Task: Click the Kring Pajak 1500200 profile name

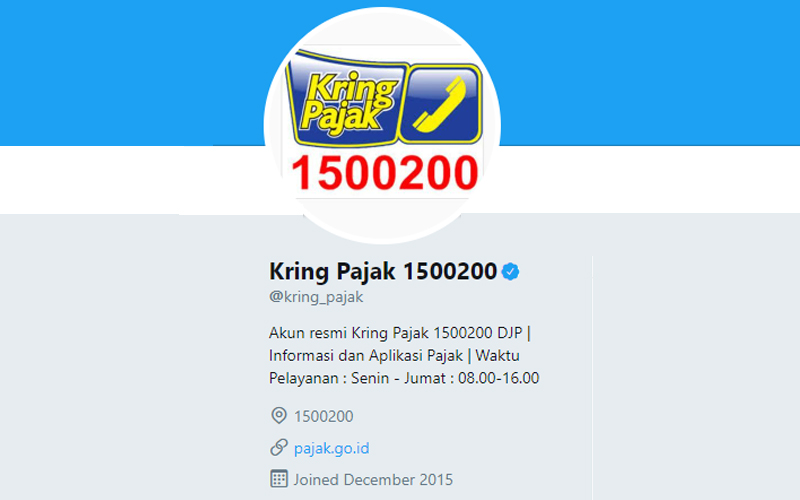Action: pyautogui.click(x=383, y=271)
